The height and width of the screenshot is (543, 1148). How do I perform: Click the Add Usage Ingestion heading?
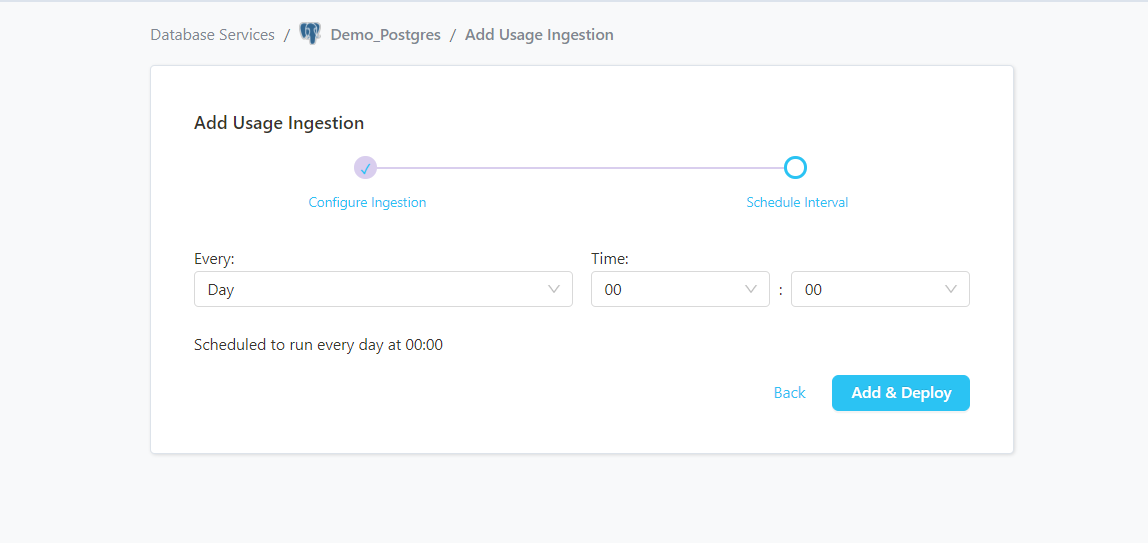(279, 123)
